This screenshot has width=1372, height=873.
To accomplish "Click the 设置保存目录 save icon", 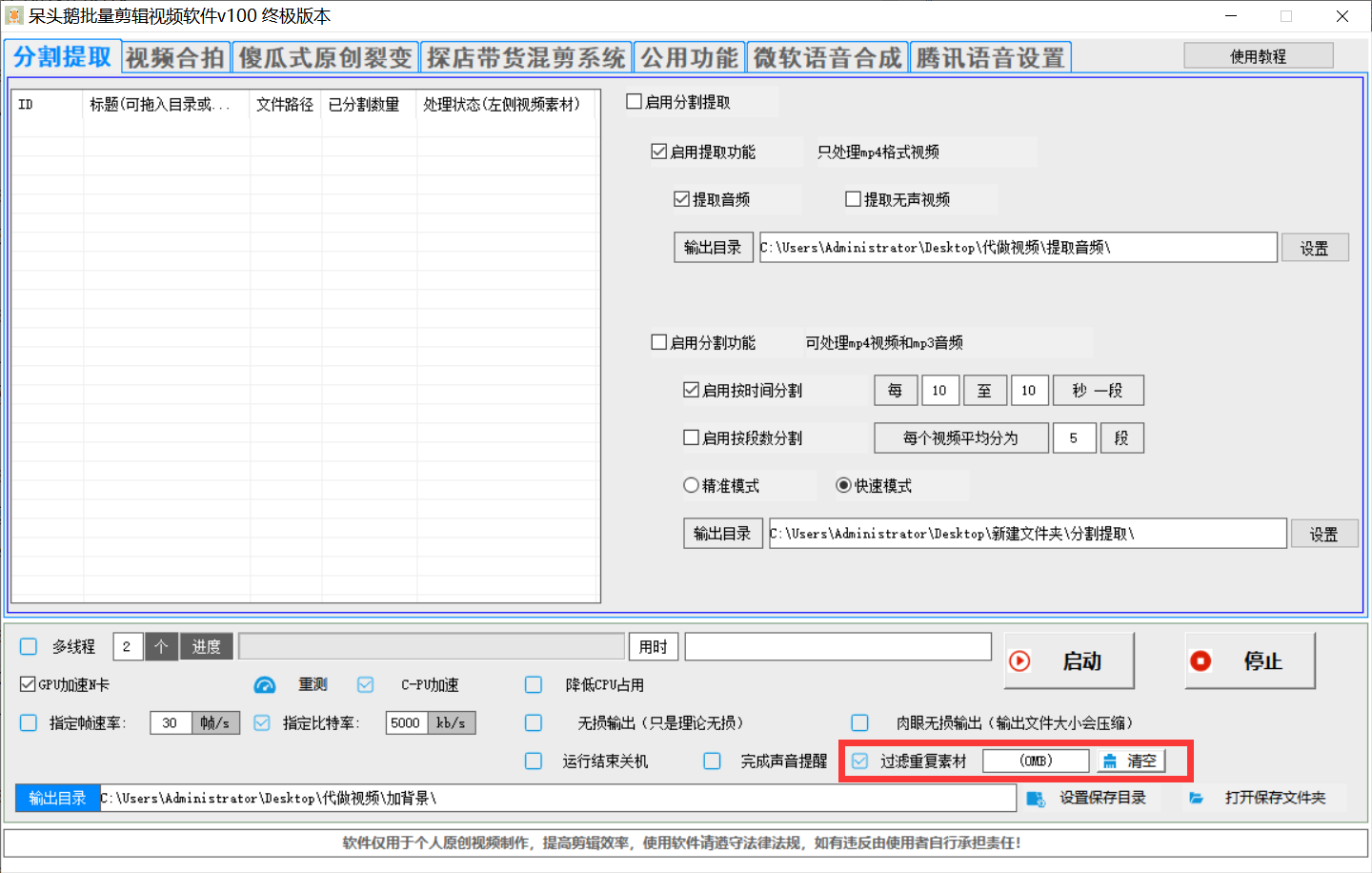I will point(1036,799).
